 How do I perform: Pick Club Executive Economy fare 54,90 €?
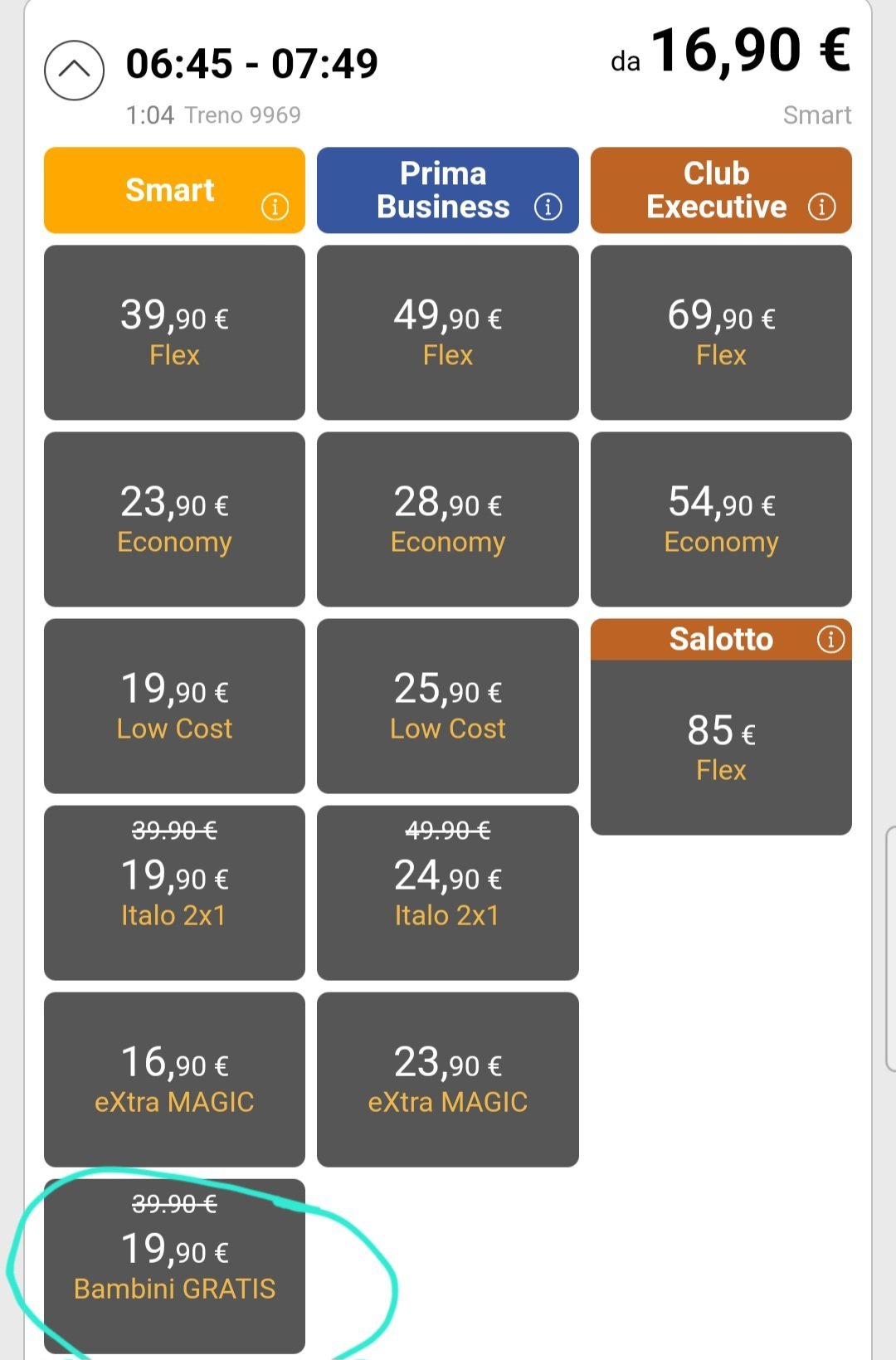[721, 519]
